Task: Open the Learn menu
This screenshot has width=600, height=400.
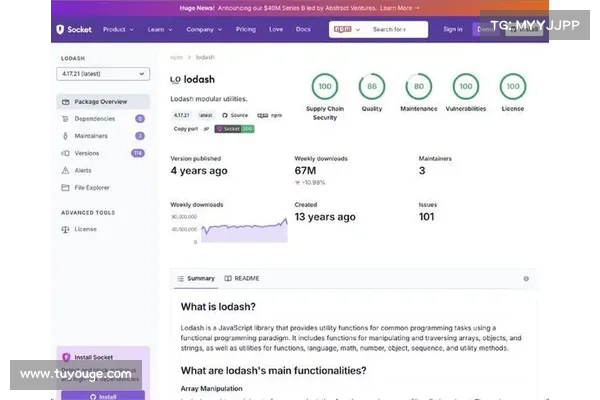Action: coord(160,29)
